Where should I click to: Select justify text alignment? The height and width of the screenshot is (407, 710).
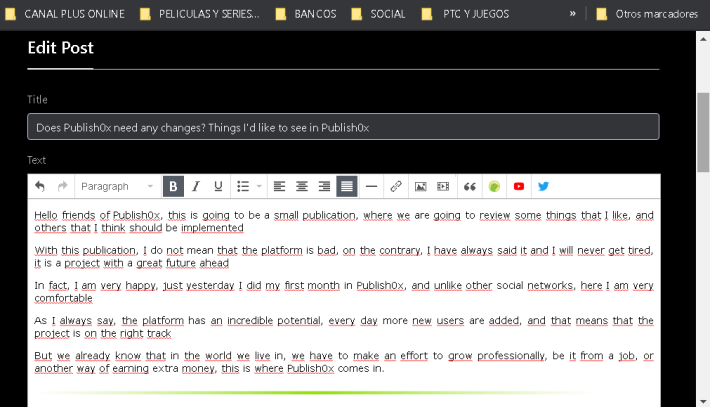347,186
